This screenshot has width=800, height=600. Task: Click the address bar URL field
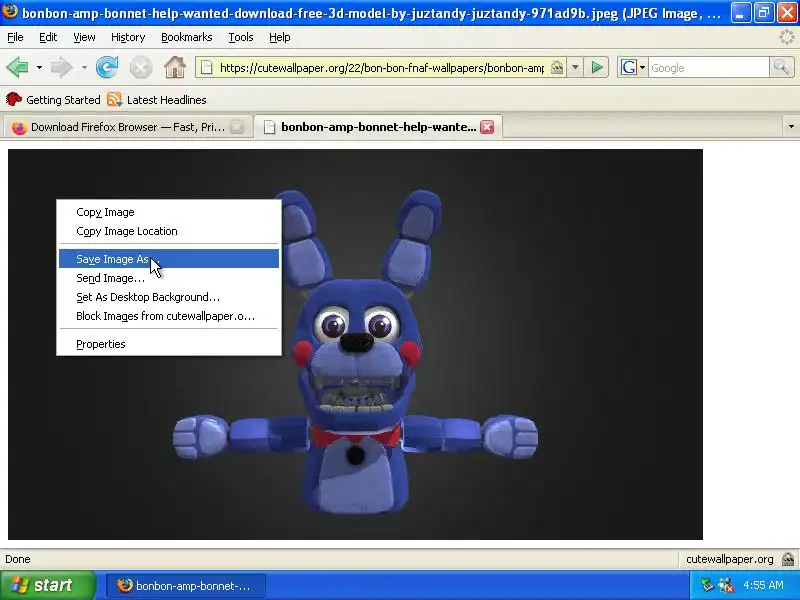point(382,67)
